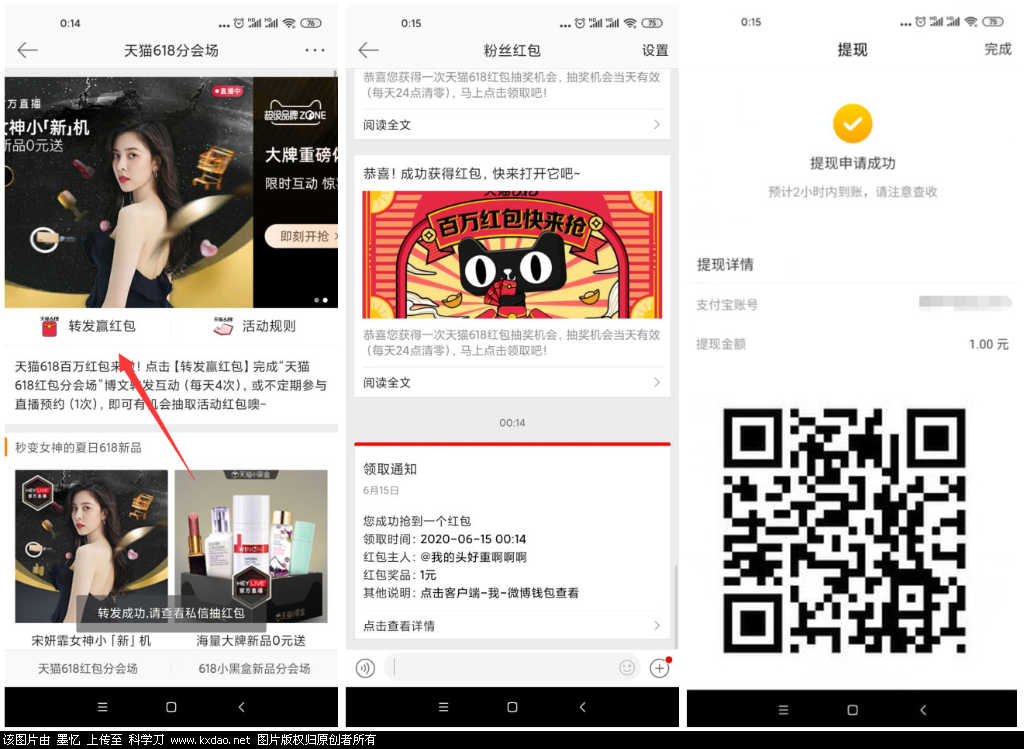Tap the Wi-Fi icon on the 粉丝红包 phone
Viewport: 1024px width, 749px height.
[630, 23]
